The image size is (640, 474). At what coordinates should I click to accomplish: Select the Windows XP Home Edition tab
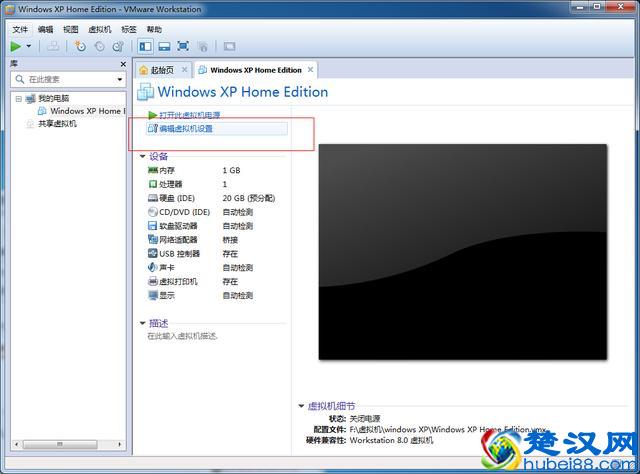256,70
